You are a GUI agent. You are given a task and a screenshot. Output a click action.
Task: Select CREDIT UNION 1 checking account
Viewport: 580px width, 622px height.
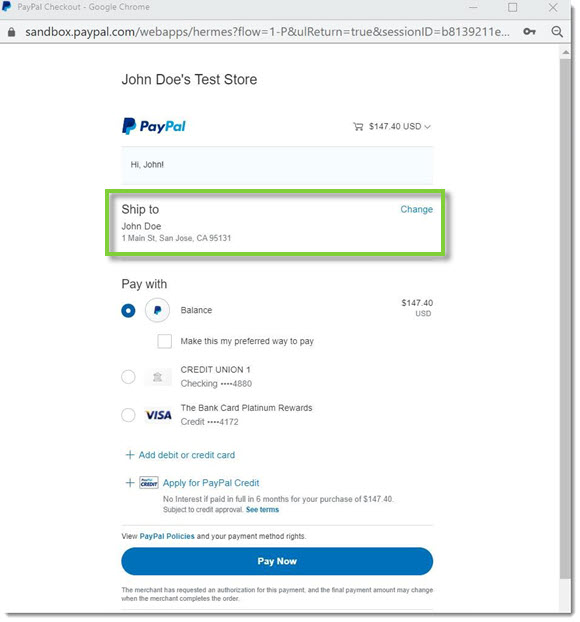(128, 376)
